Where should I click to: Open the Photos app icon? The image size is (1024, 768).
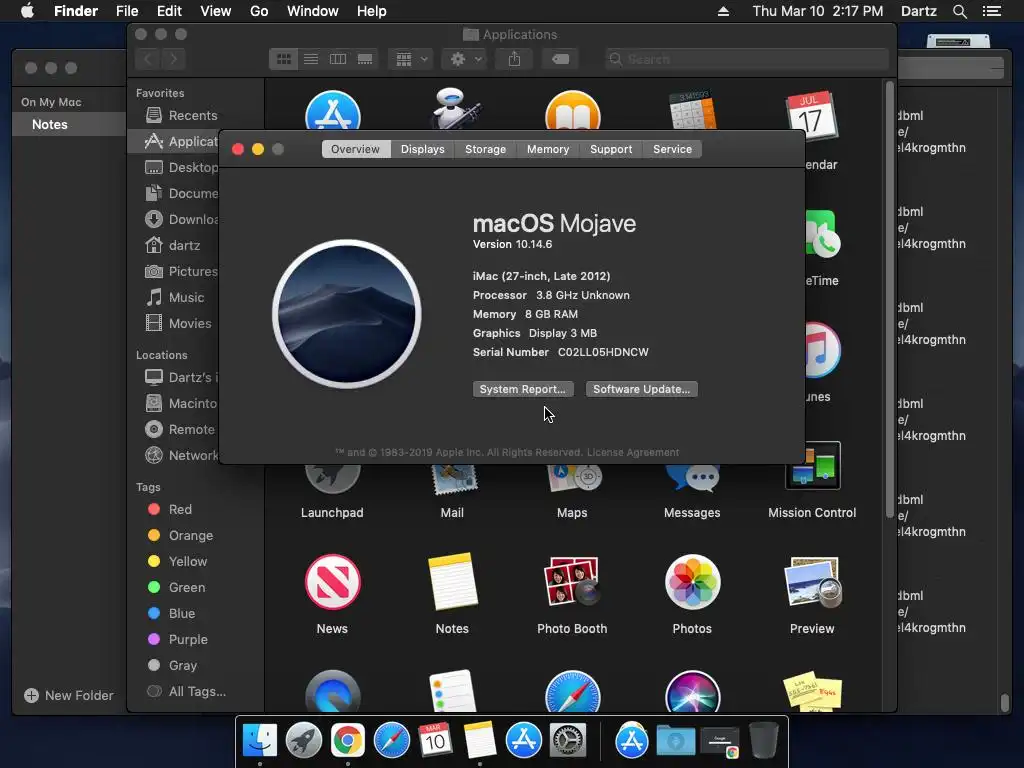click(692, 582)
